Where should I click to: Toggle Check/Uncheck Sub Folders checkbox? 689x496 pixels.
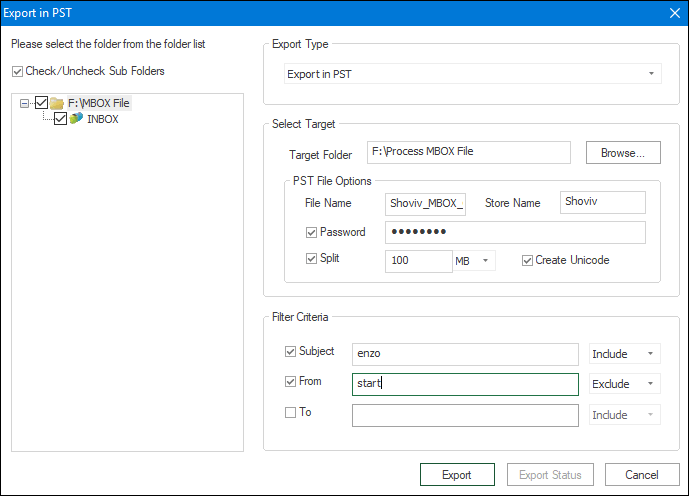(x=17, y=71)
